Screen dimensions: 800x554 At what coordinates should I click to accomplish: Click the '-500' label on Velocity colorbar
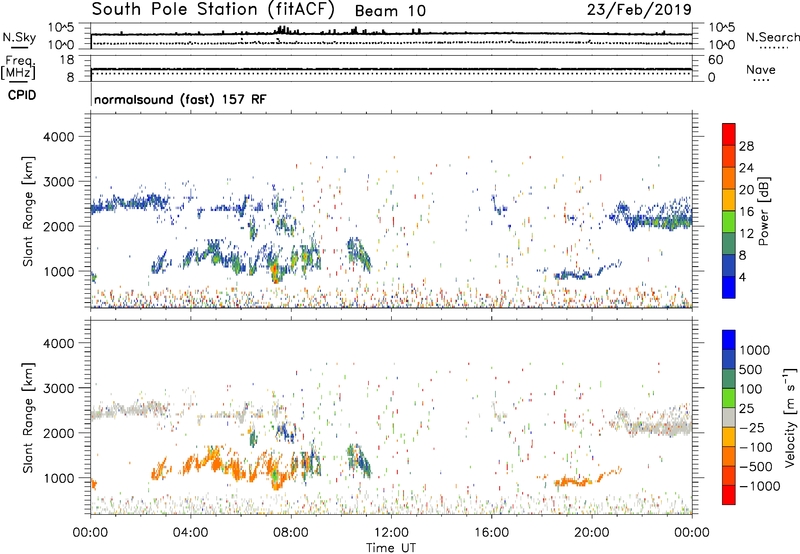(x=755, y=466)
